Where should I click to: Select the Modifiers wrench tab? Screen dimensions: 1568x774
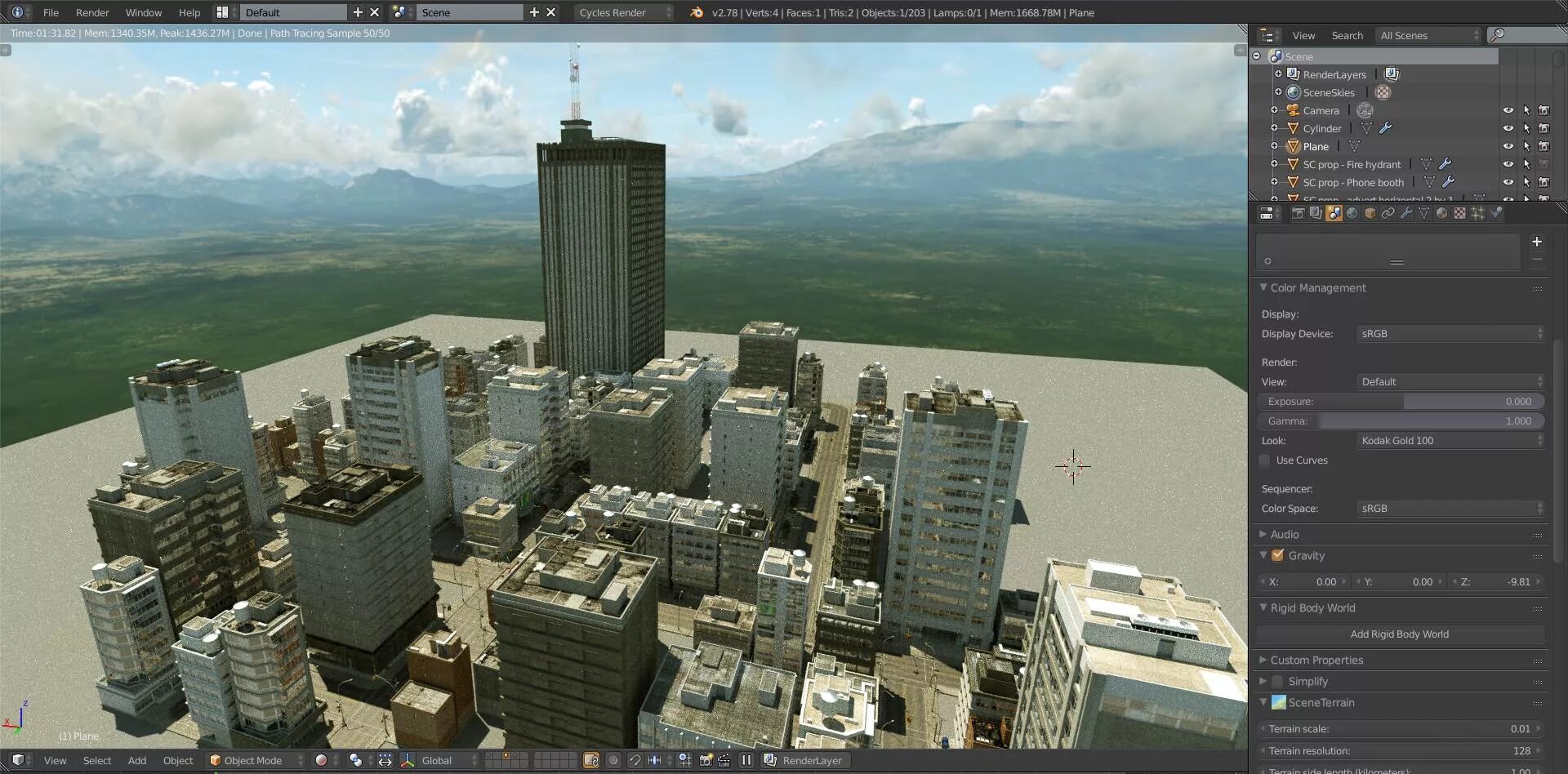pos(1406,212)
